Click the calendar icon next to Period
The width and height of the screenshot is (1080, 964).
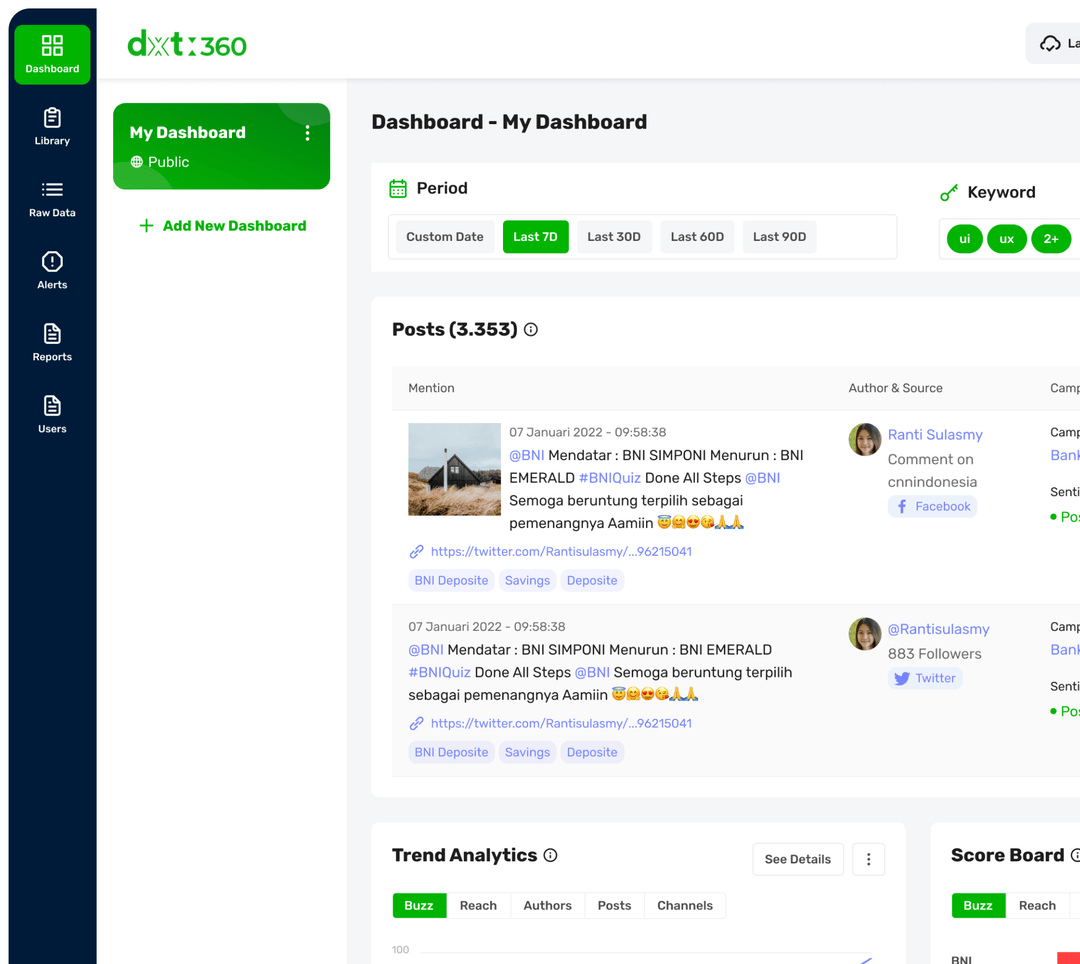(397, 189)
